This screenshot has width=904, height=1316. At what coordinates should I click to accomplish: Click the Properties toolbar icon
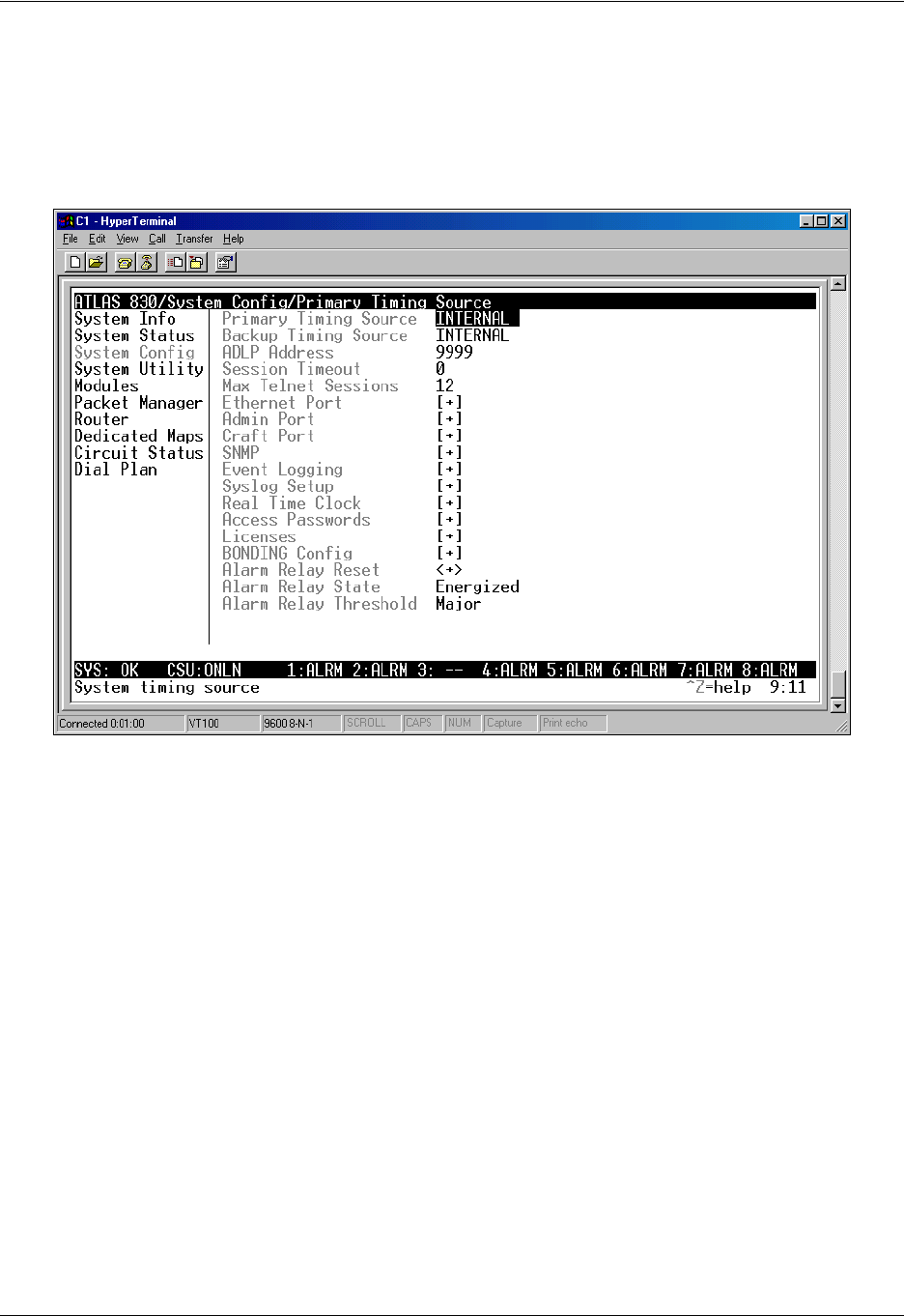(x=225, y=262)
